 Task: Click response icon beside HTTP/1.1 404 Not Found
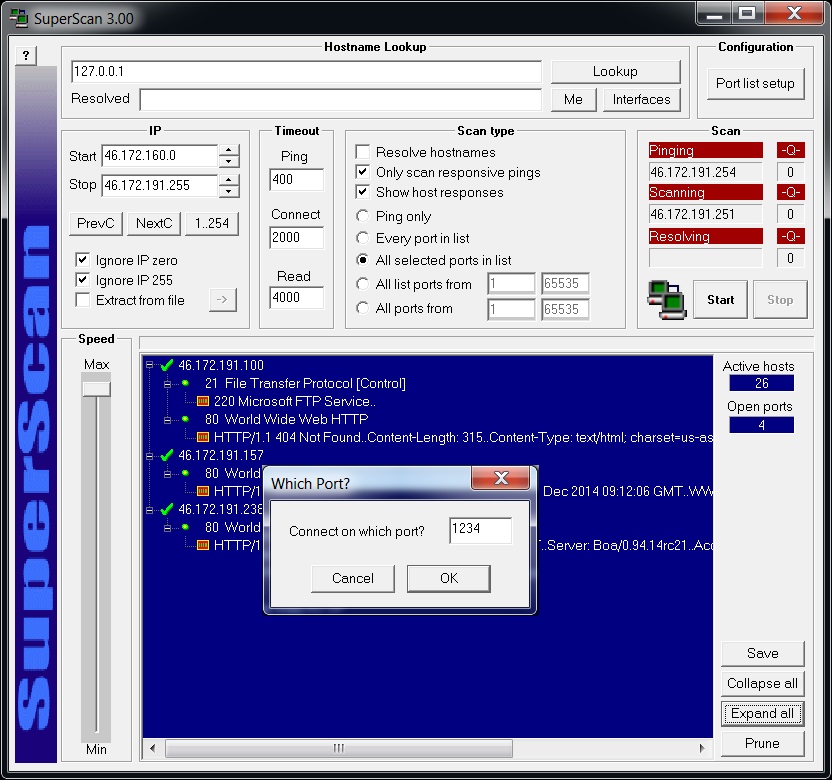203,437
